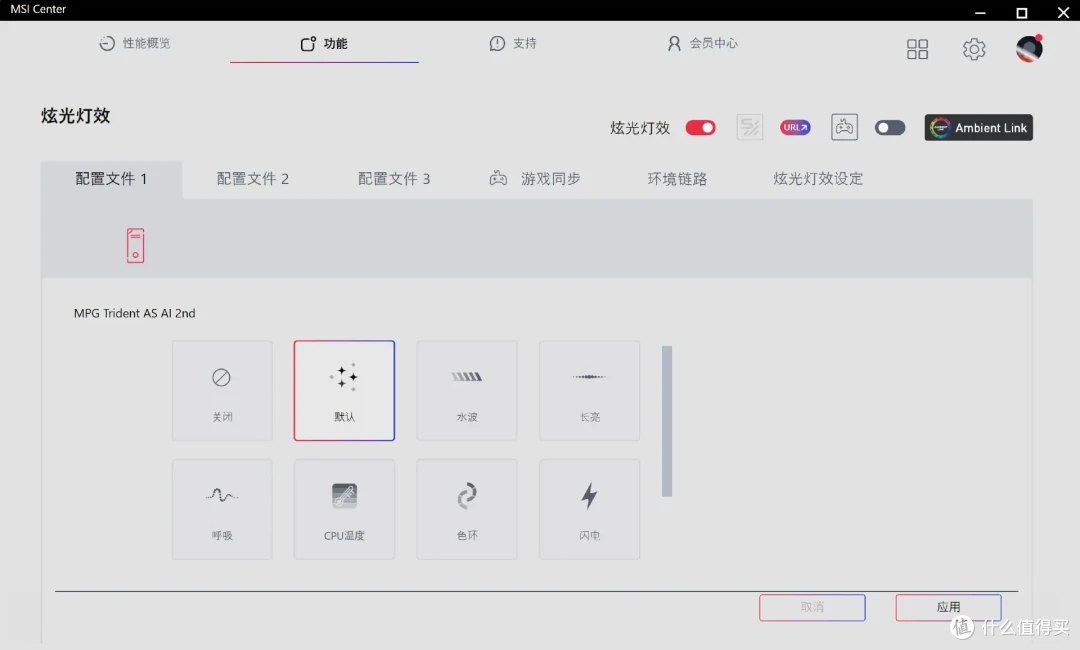Toggle the 炫光灯效 red switch

click(700, 128)
